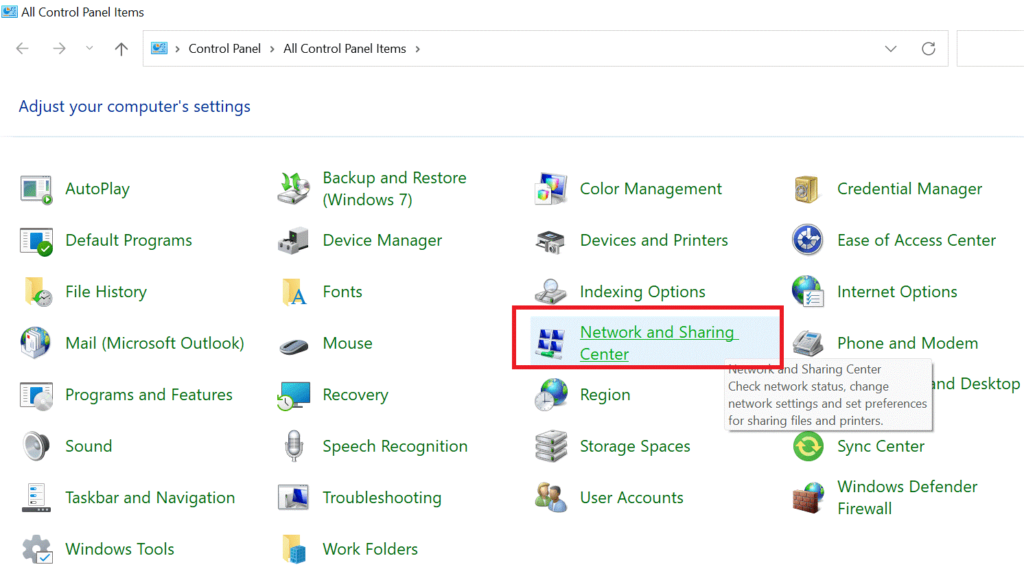Open the Taskbar and Navigation icon
Viewport: 1024px width, 567px height.
[x=36, y=498]
